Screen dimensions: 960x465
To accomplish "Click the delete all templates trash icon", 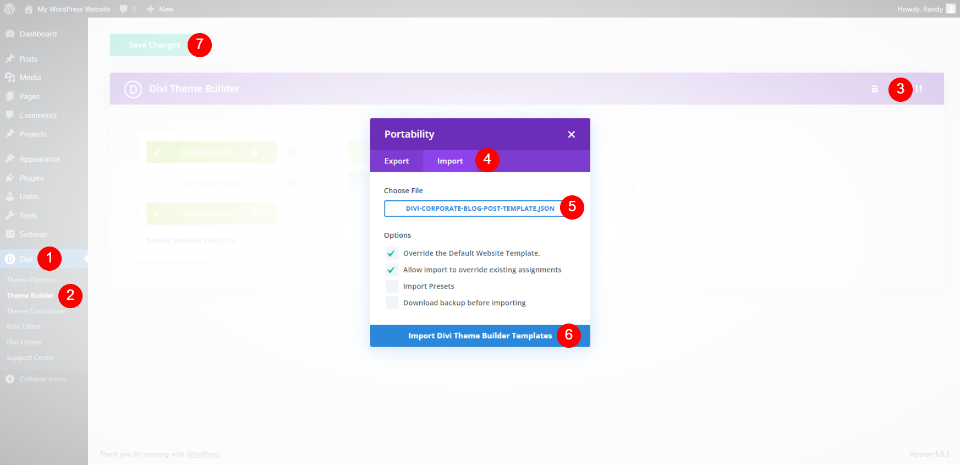I will pos(874,89).
